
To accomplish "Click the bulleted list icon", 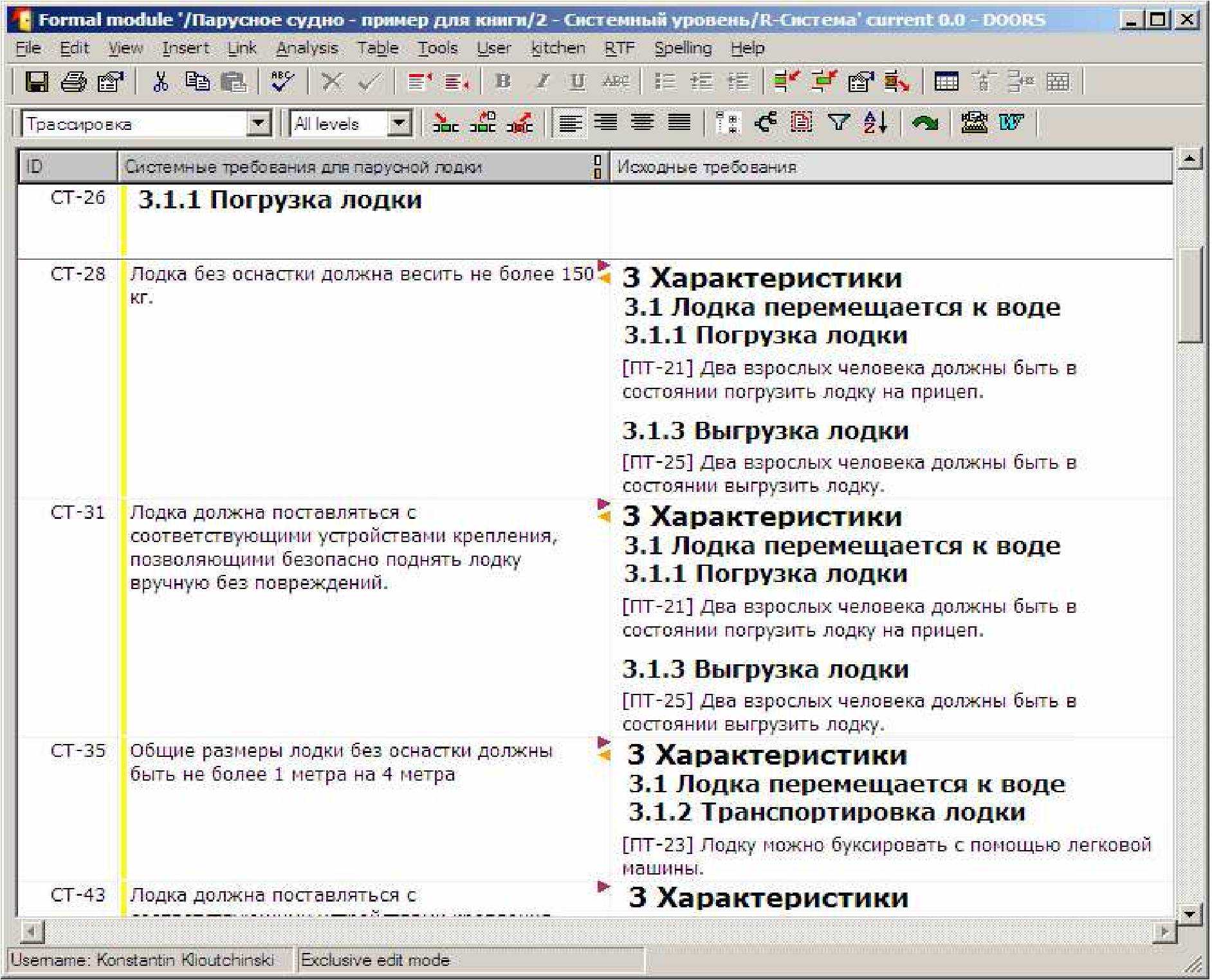I will coord(665,82).
